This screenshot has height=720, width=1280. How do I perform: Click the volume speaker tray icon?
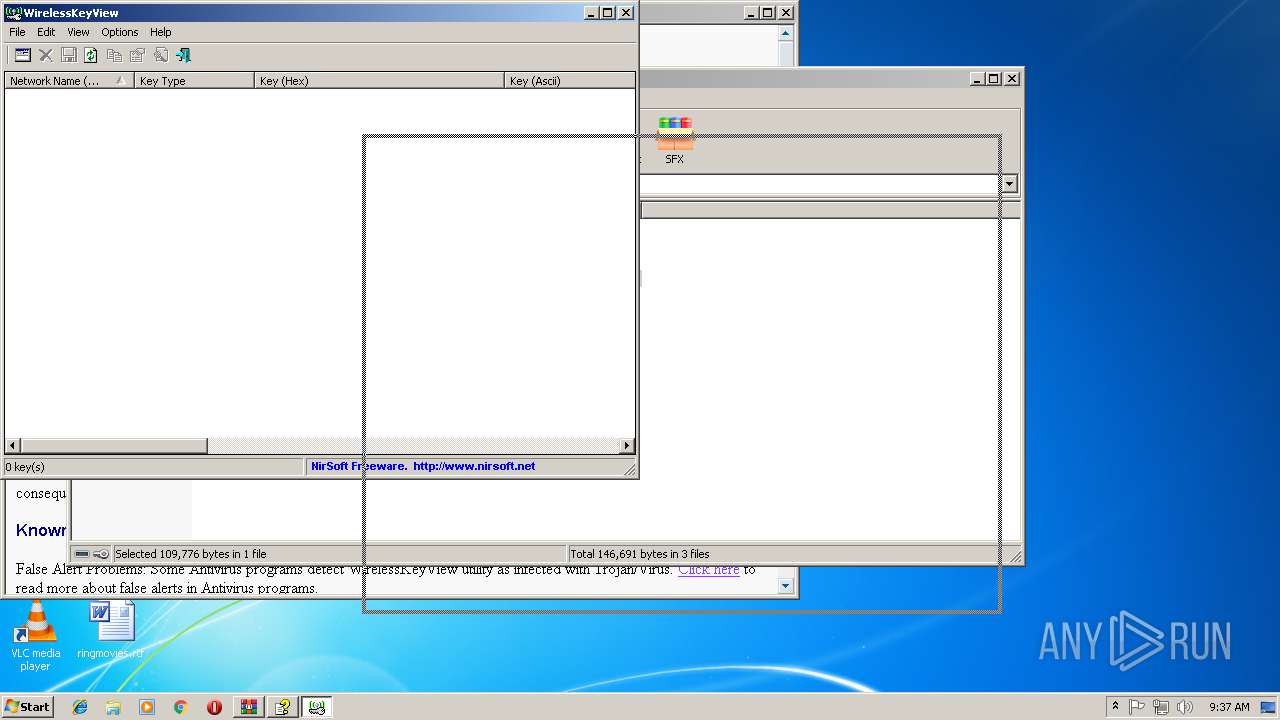click(1185, 707)
